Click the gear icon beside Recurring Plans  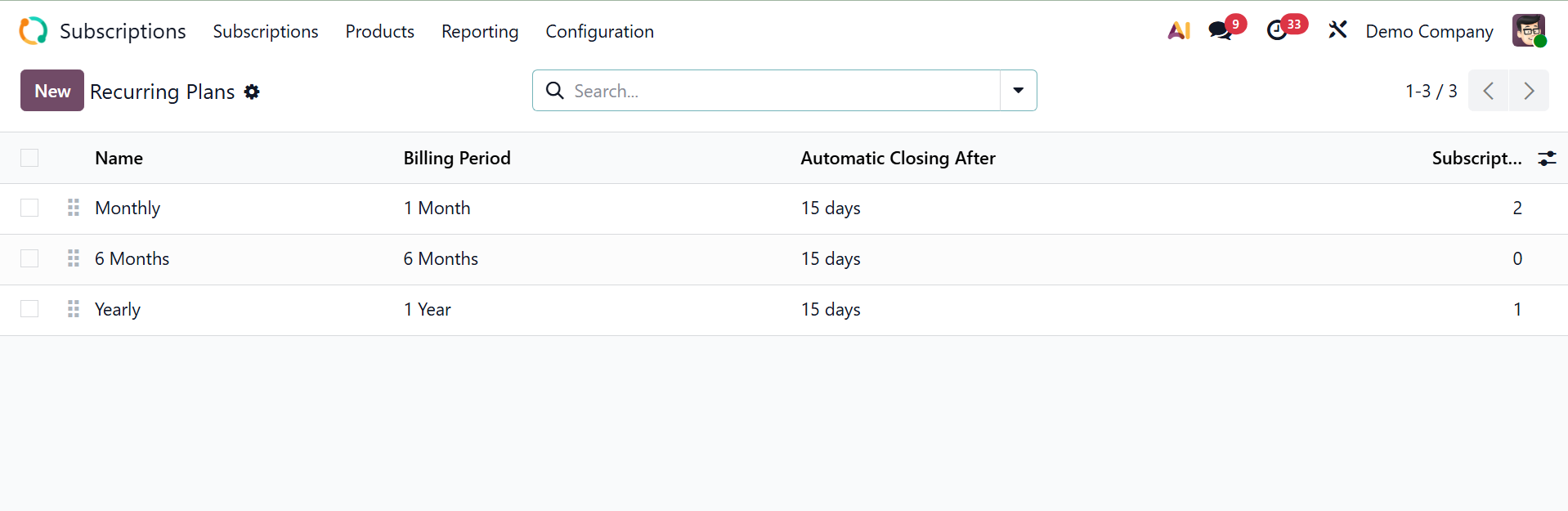(x=252, y=92)
